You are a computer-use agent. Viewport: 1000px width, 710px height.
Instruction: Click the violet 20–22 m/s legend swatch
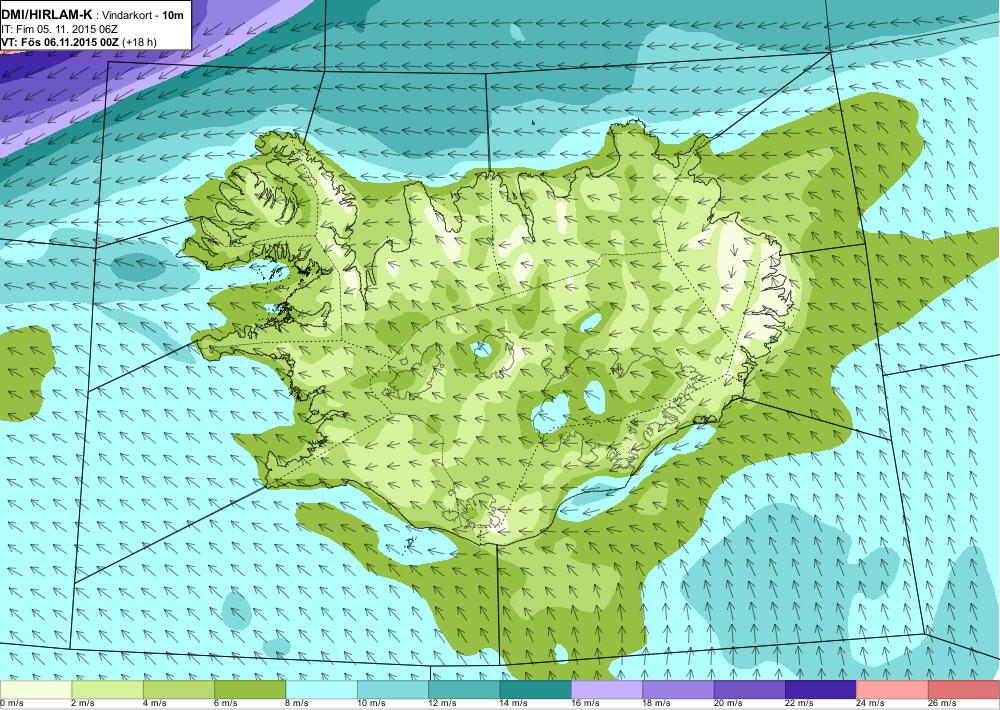point(750,690)
